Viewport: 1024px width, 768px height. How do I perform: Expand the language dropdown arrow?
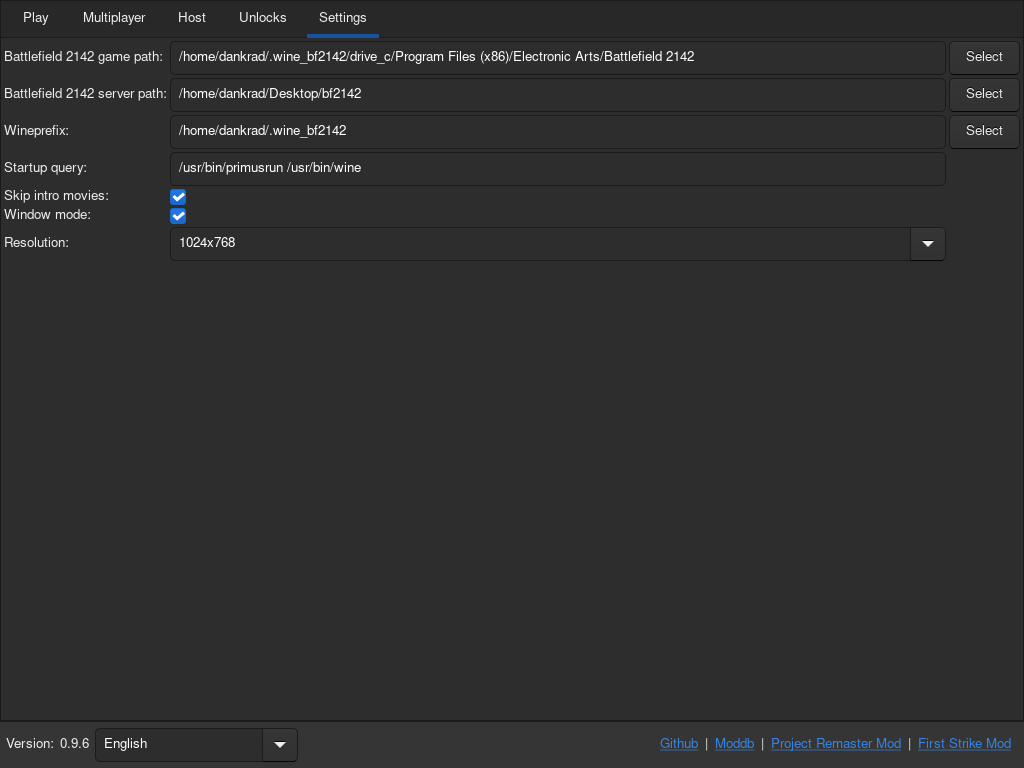tap(280, 744)
